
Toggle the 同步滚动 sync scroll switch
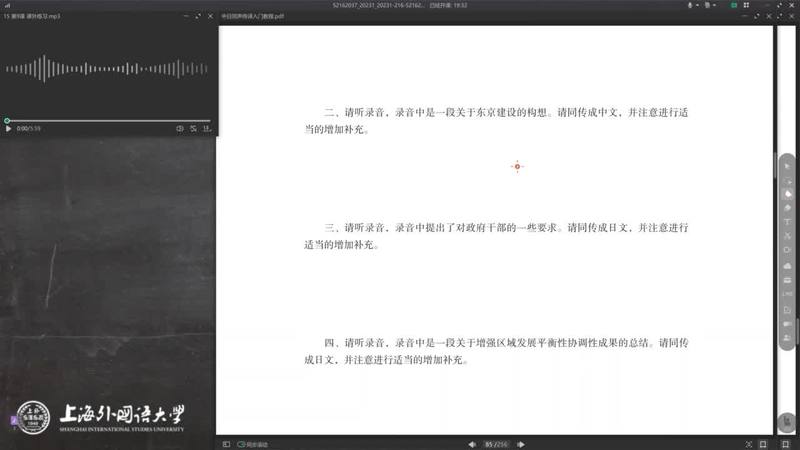click(x=240, y=444)
